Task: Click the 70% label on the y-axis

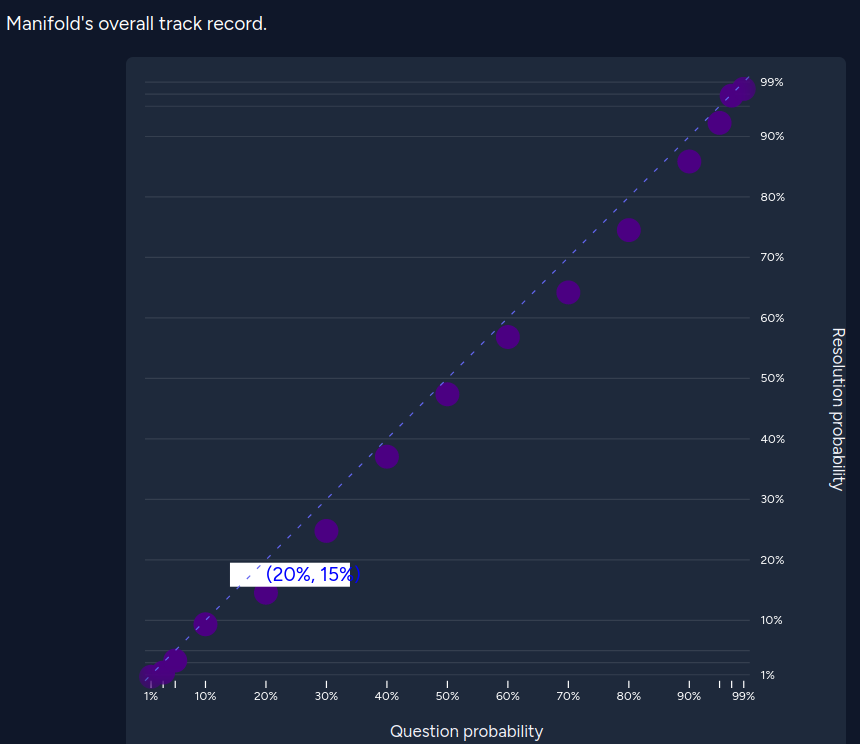Action: pyautogui.click(x=772, y=257)
